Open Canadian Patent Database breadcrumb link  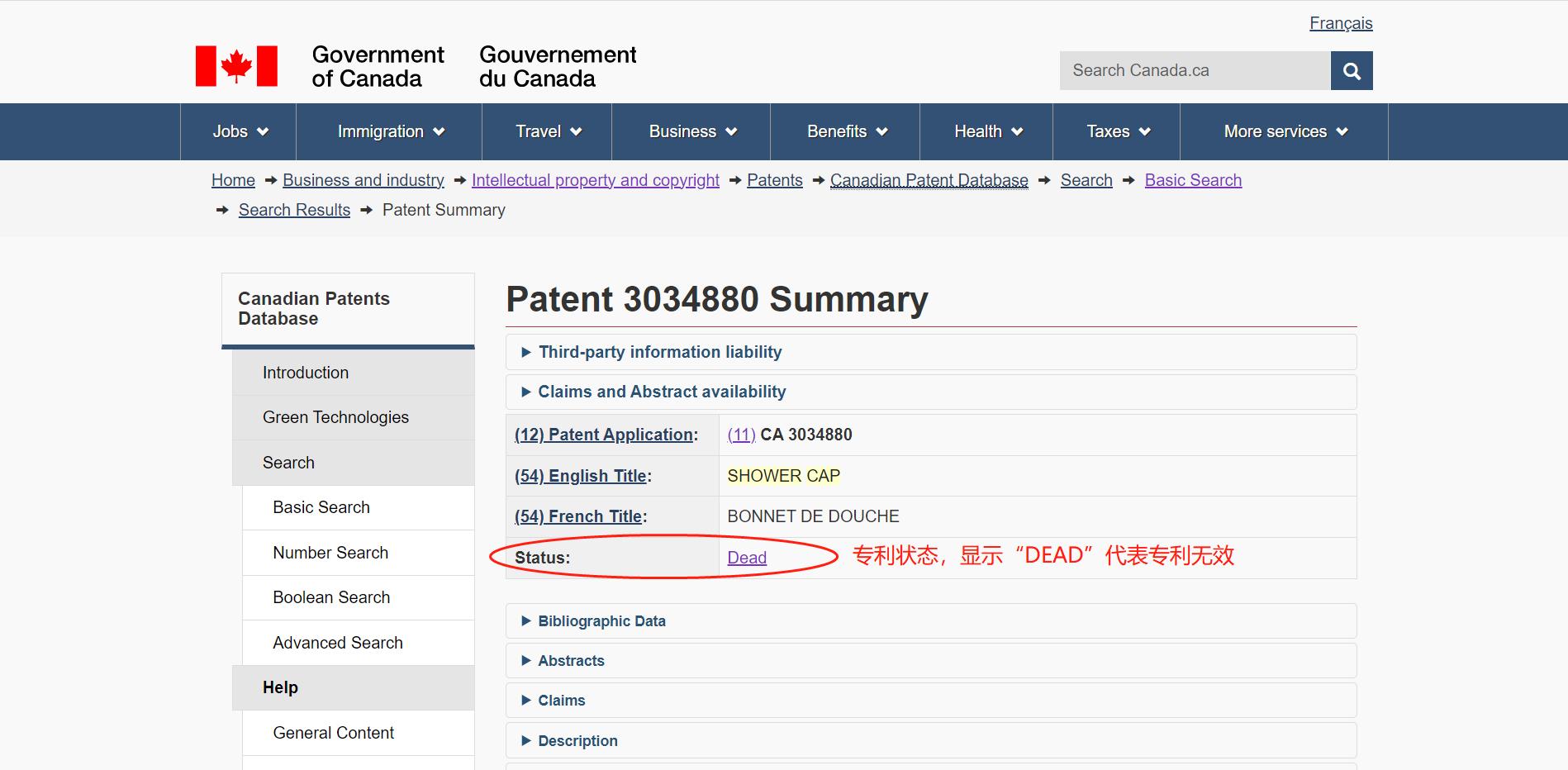click(929, 179)
